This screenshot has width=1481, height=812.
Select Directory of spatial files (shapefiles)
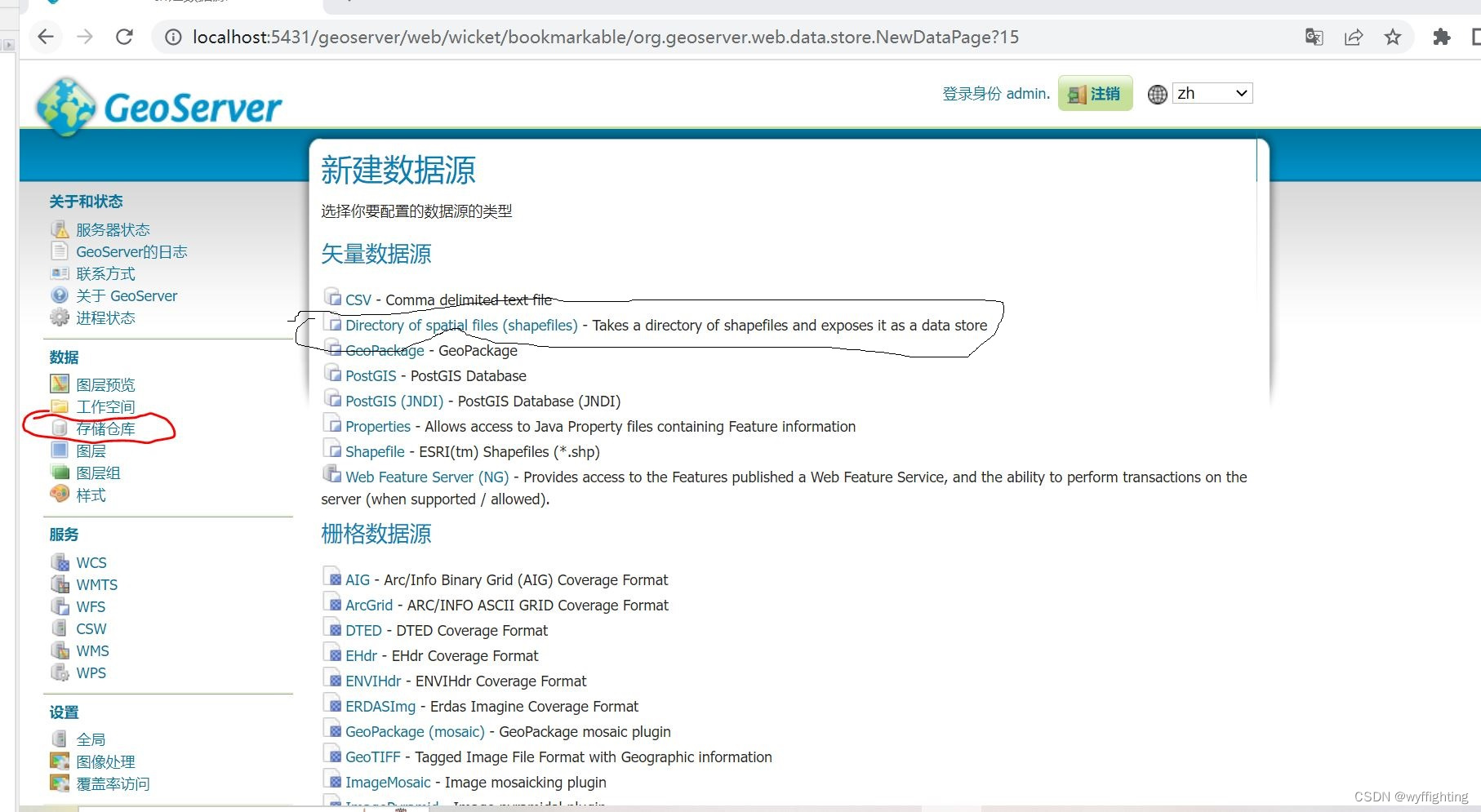(x=461, y=325)
